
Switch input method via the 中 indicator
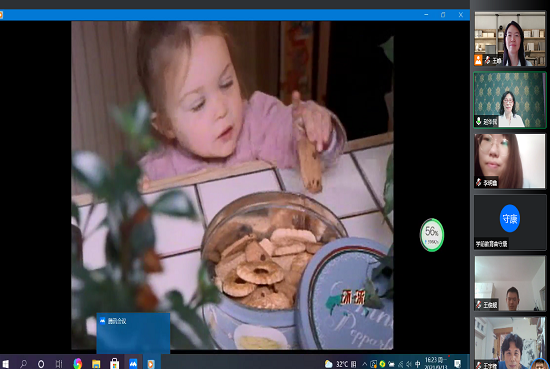[x=417, y=364]
